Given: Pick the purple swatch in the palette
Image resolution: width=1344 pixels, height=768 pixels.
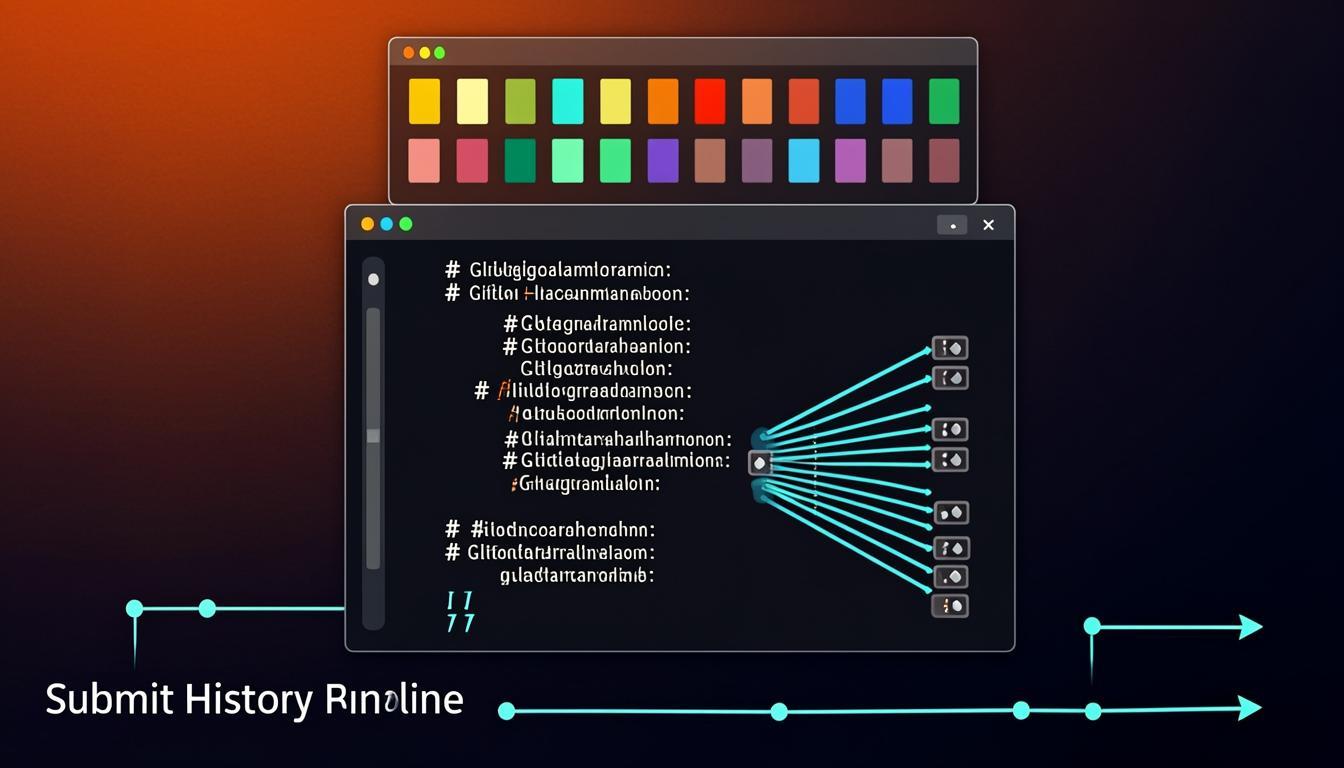Looking at the screenshot, I should pos(662,160).
